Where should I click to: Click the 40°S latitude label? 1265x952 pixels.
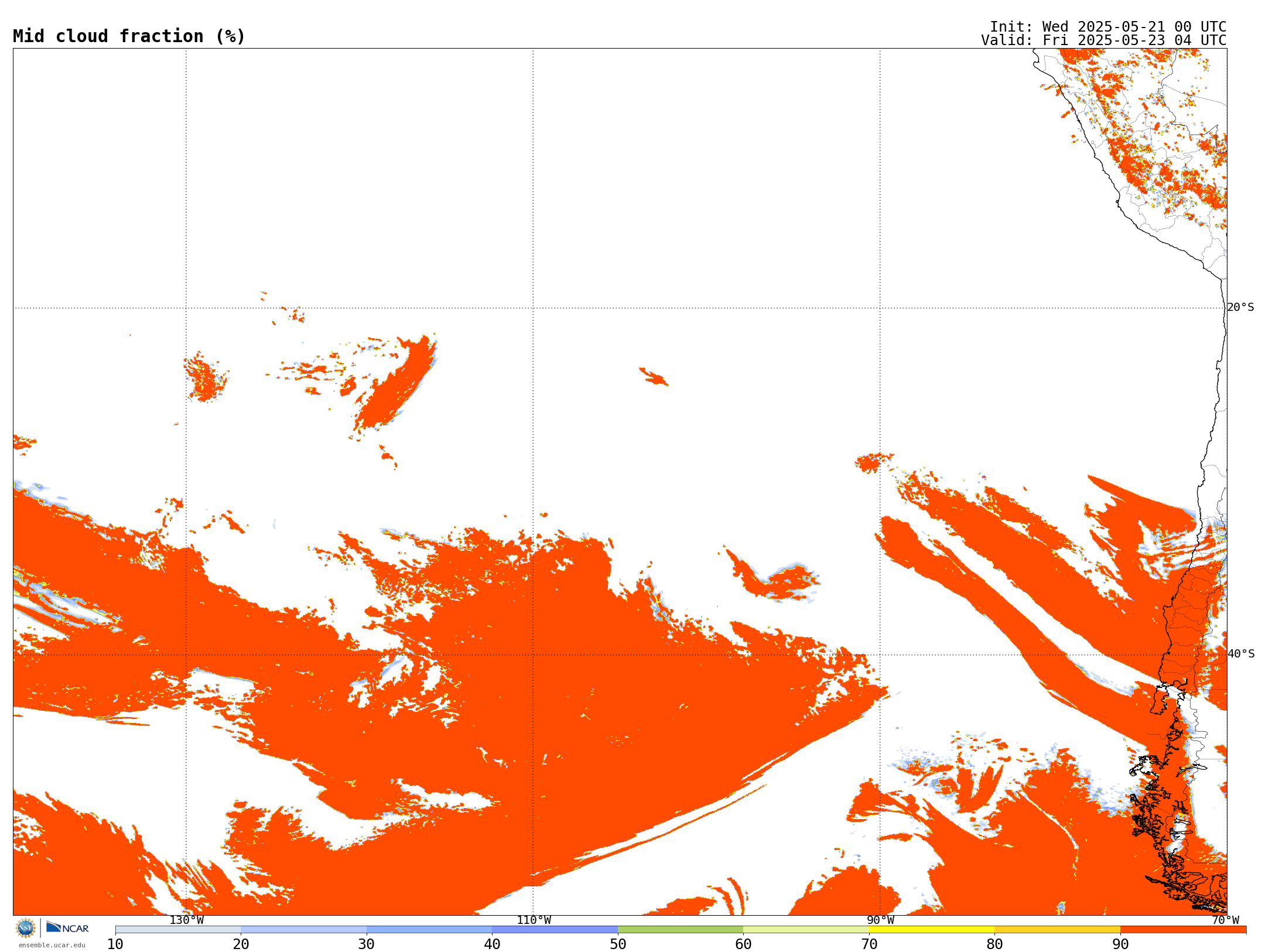[1241, 654]
